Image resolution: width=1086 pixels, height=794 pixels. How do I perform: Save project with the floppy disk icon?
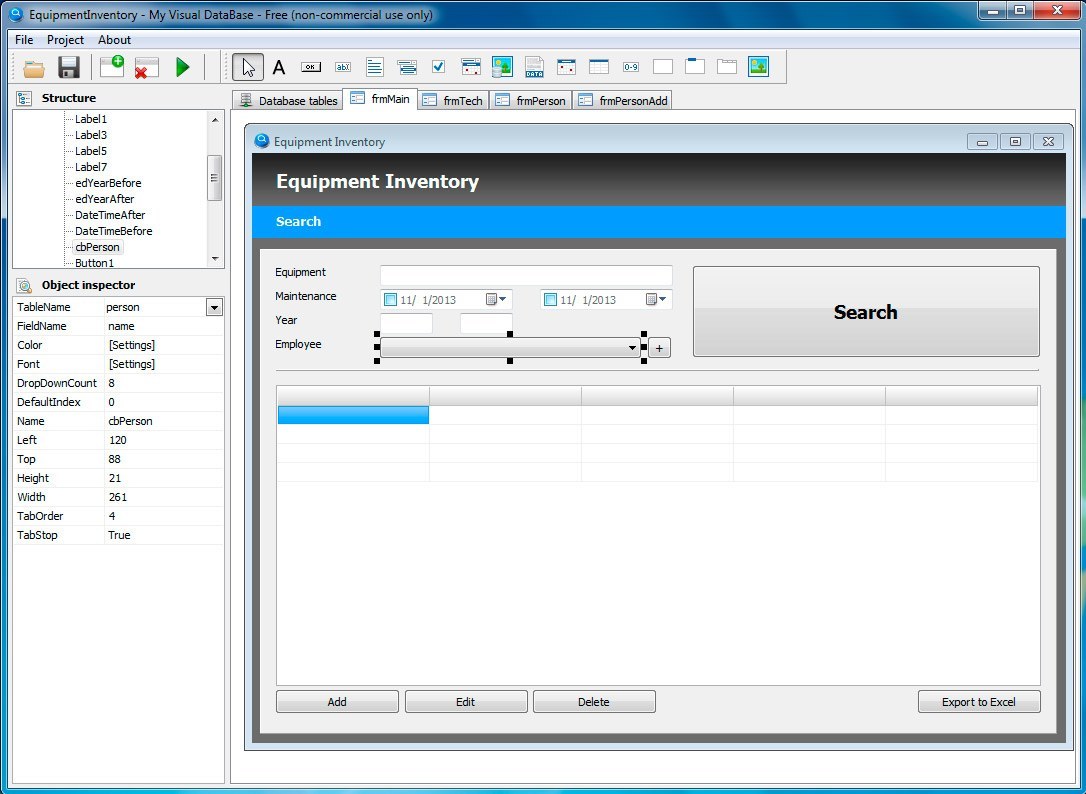(x=68, y=68)
